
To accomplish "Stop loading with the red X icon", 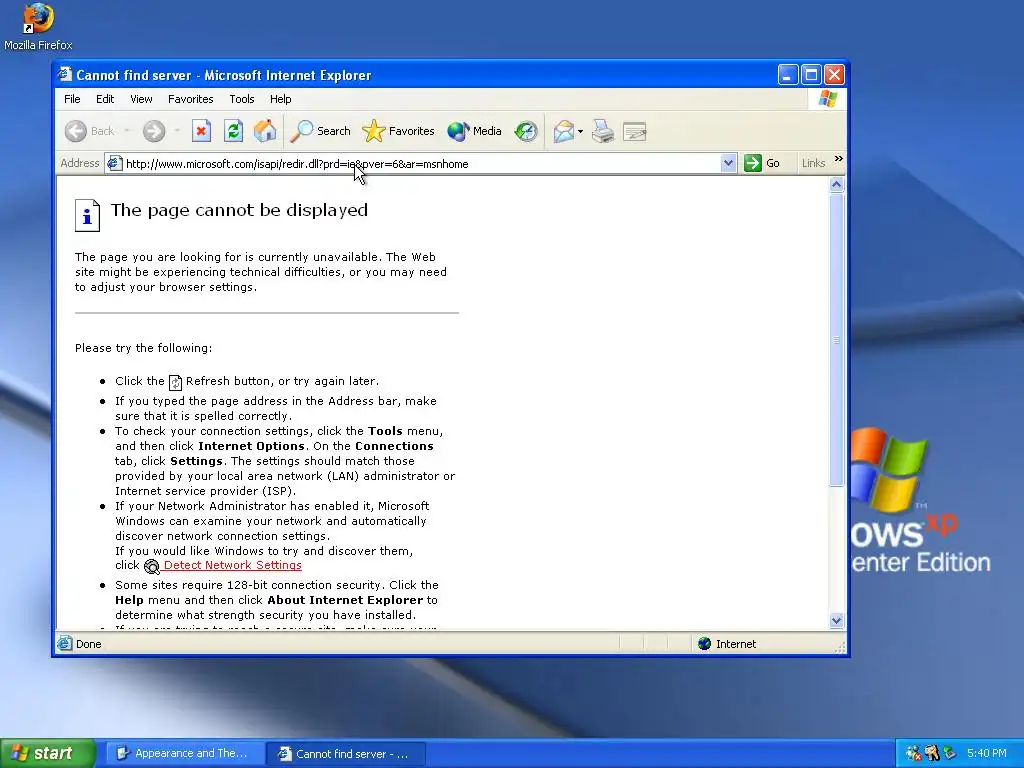I will click(201, 131).
